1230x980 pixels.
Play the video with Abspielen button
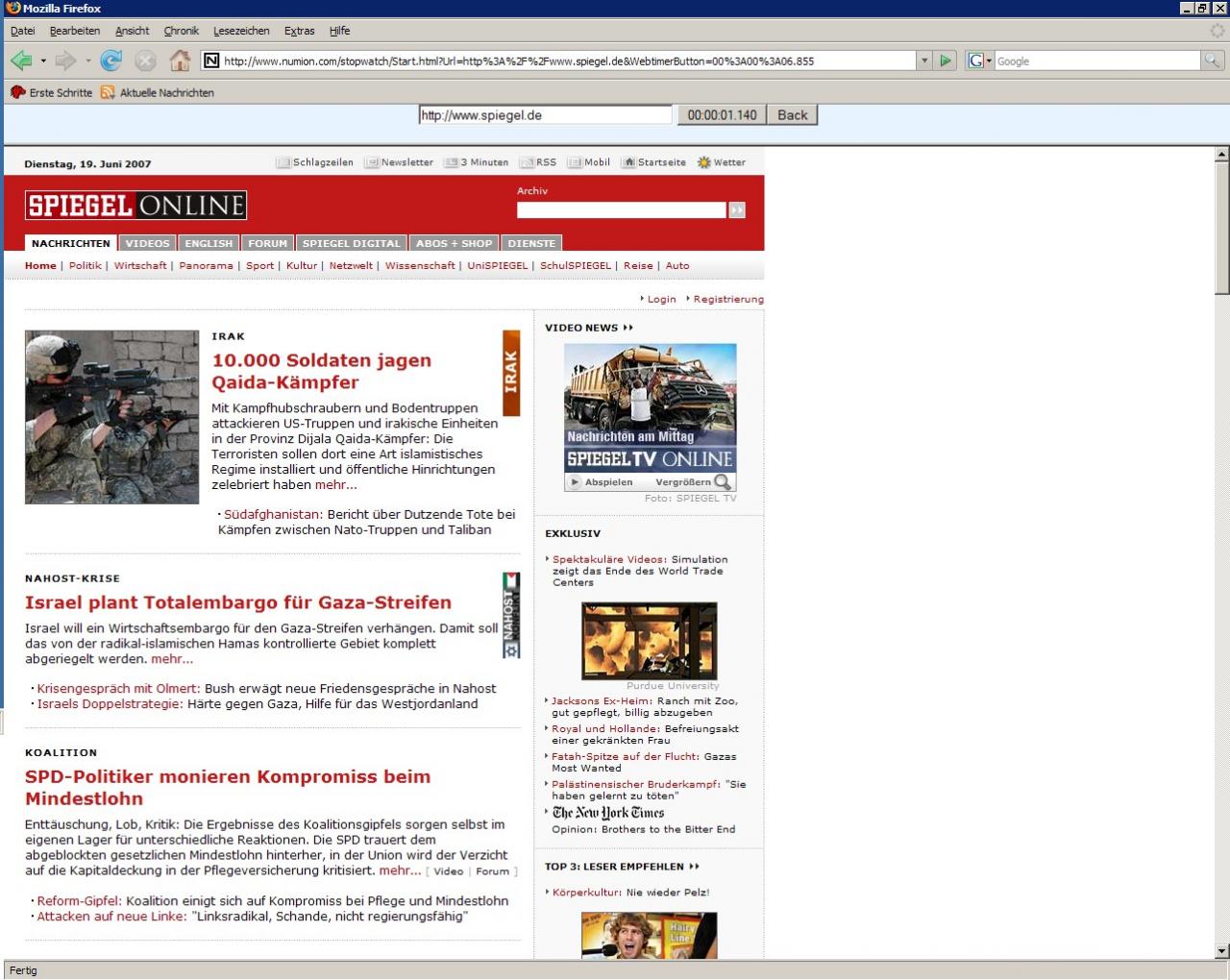coord(601,482)
